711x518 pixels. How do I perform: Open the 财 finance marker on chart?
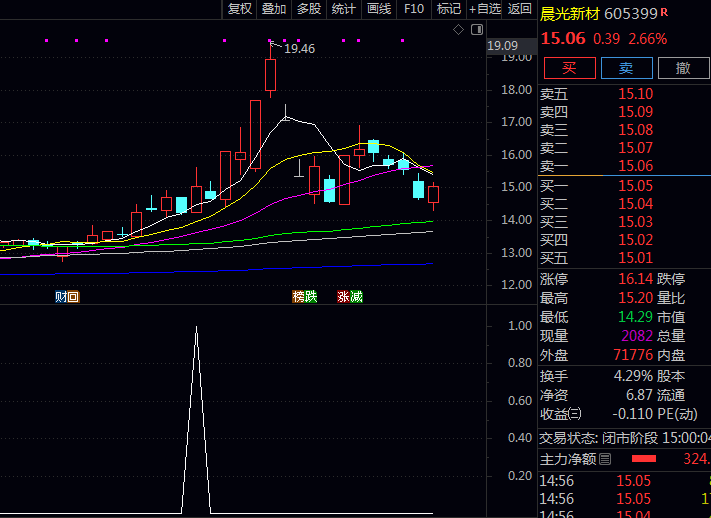(61, 297)
